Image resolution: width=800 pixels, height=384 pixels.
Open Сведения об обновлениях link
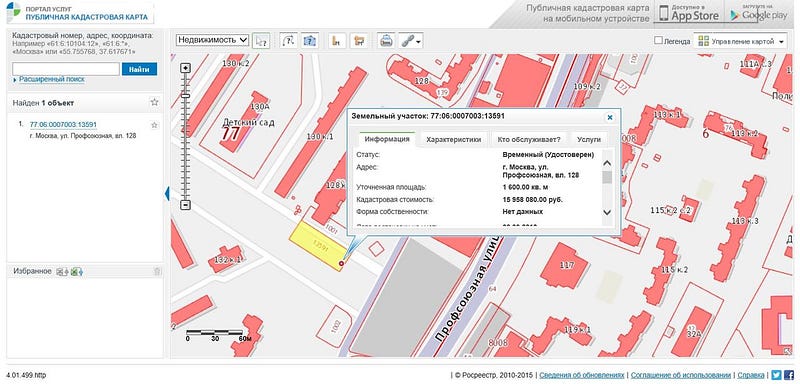point(582,375)
